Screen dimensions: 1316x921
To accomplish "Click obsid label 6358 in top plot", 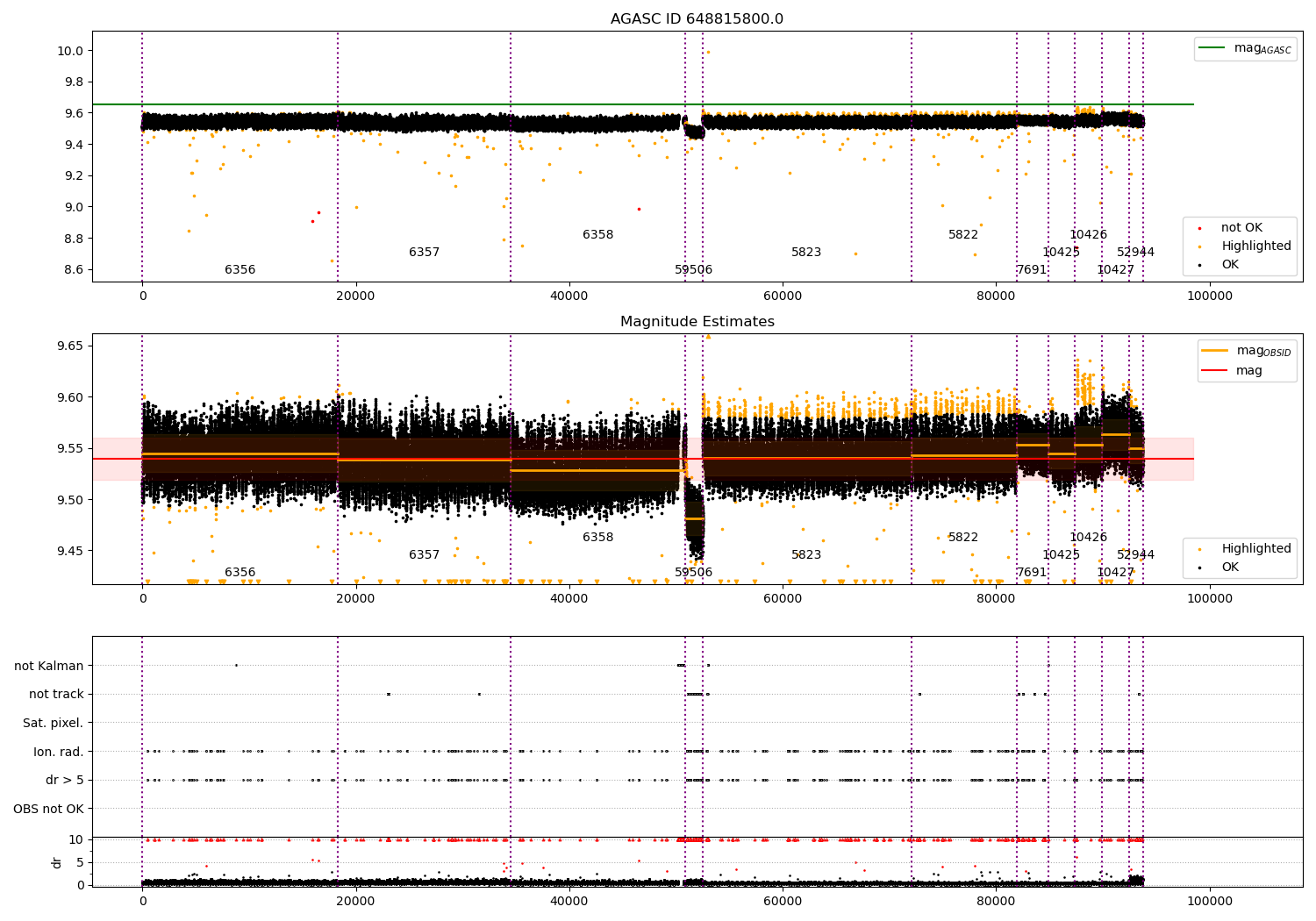I will pyautogui.click(x=597, y=235).
